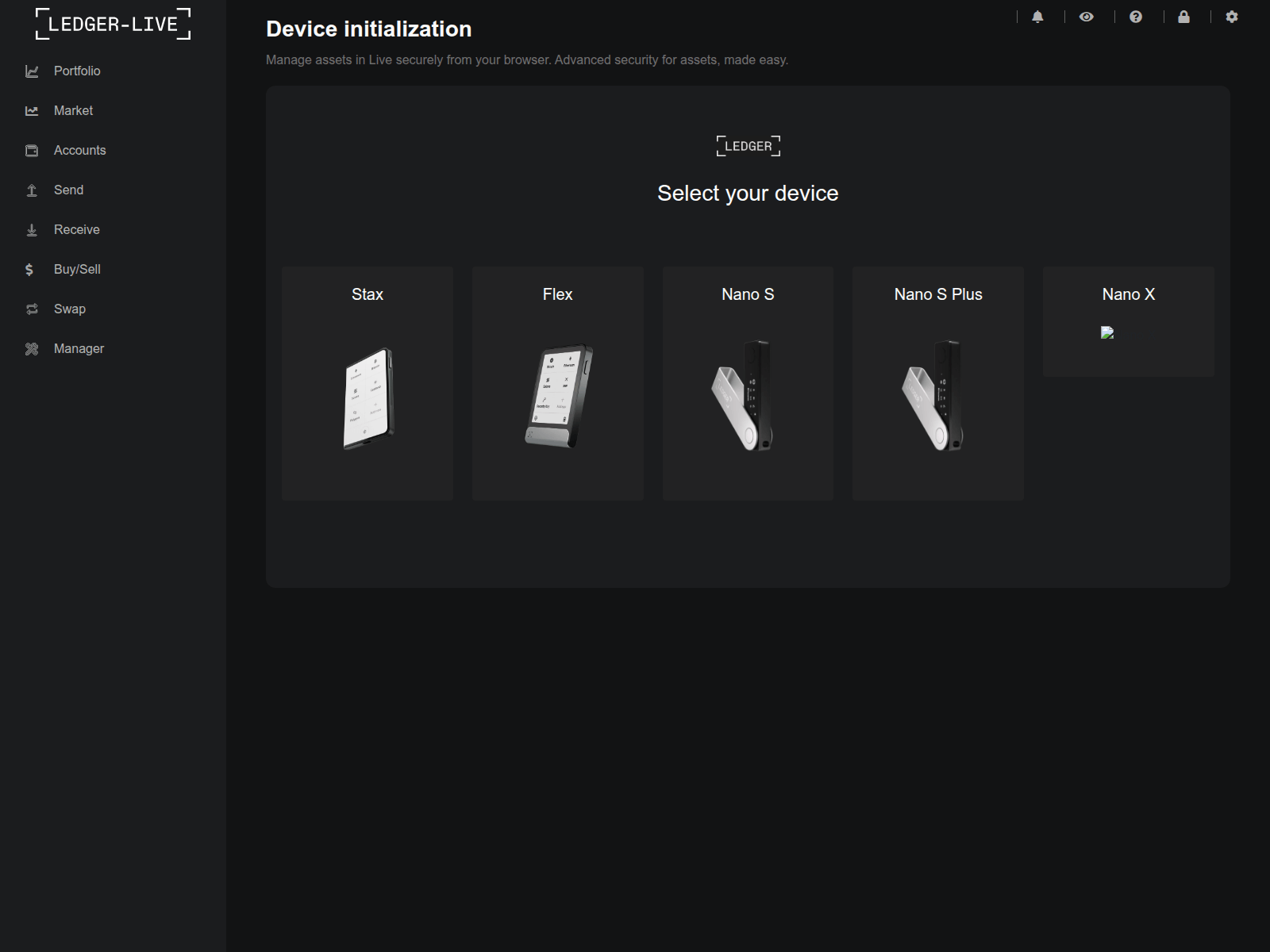Viewport: 1270px width, 952px height.
Task: Open the Manager section
Action: (x=79, y=348)
